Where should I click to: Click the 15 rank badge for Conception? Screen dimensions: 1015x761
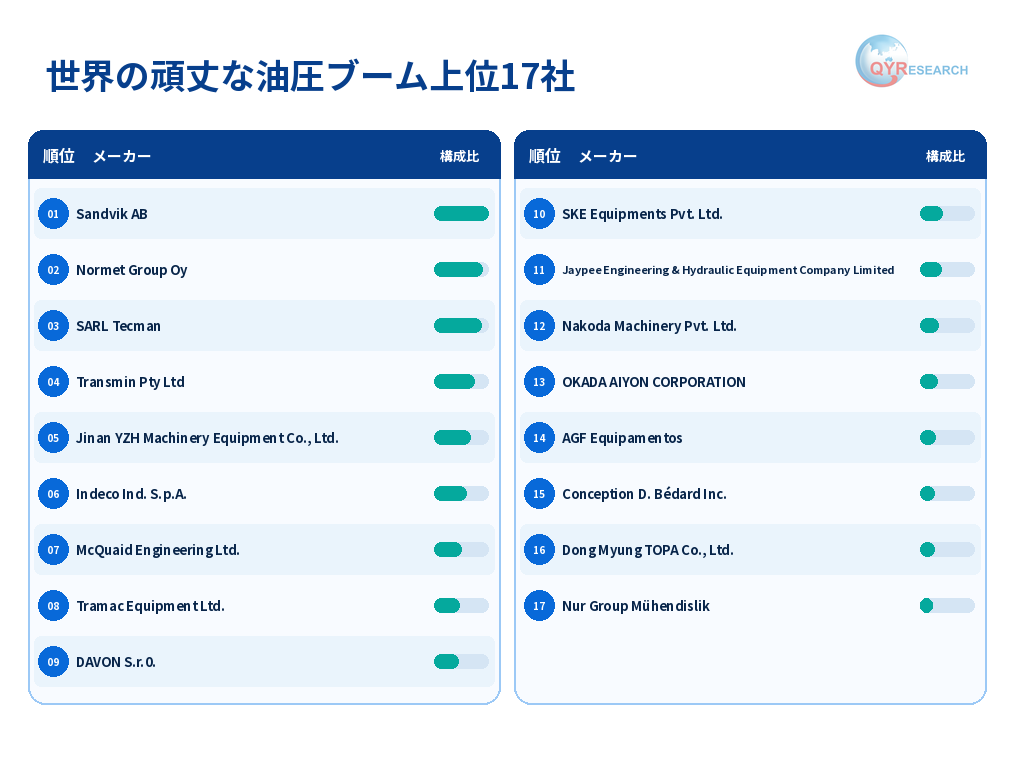point(539,494)
